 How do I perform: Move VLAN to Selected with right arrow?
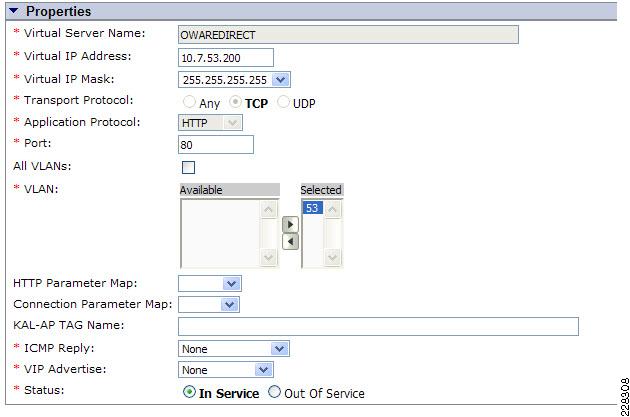[290, 225]
